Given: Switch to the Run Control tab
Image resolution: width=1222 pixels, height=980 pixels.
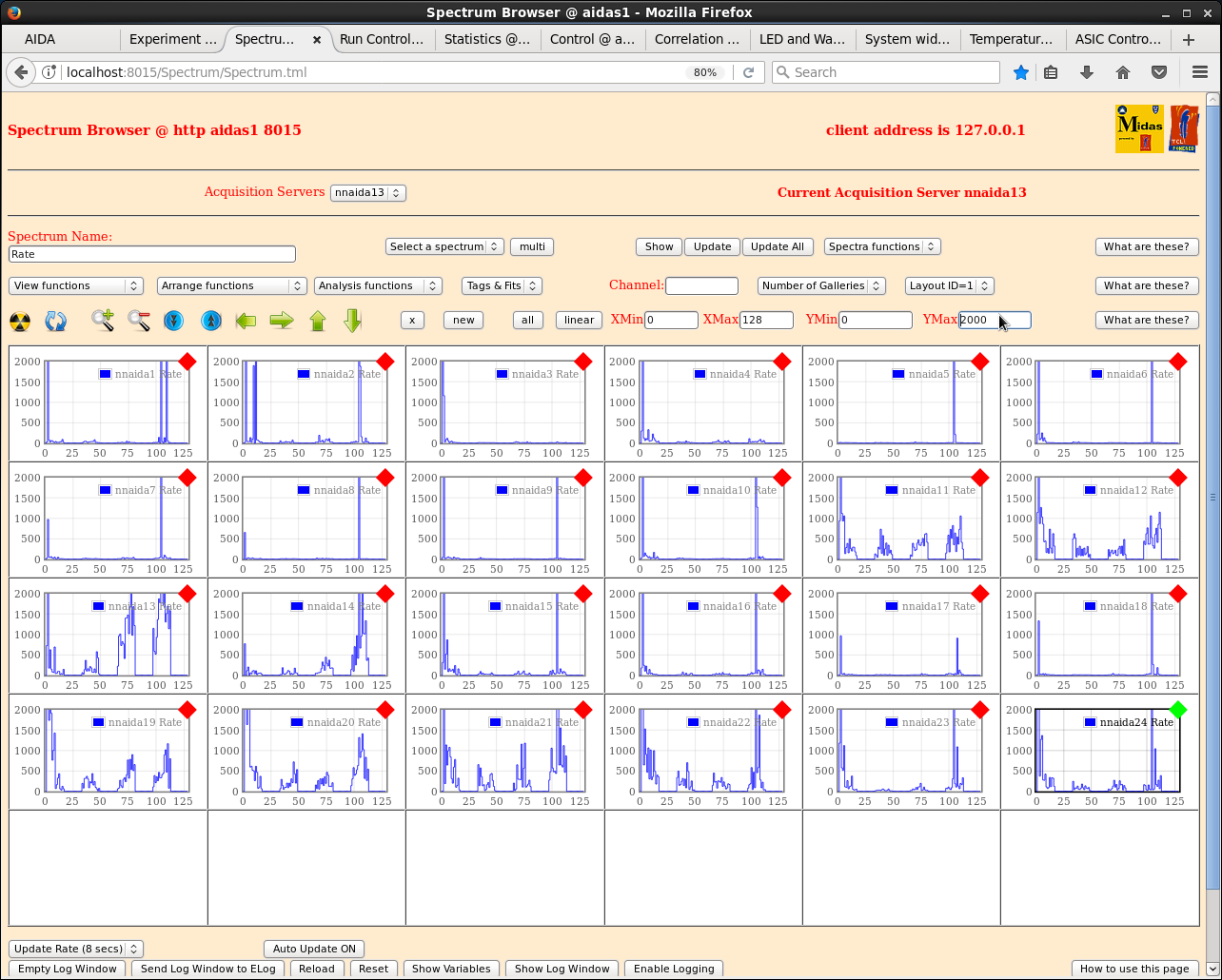Looking at the screenshot, I should click(383, 39).
